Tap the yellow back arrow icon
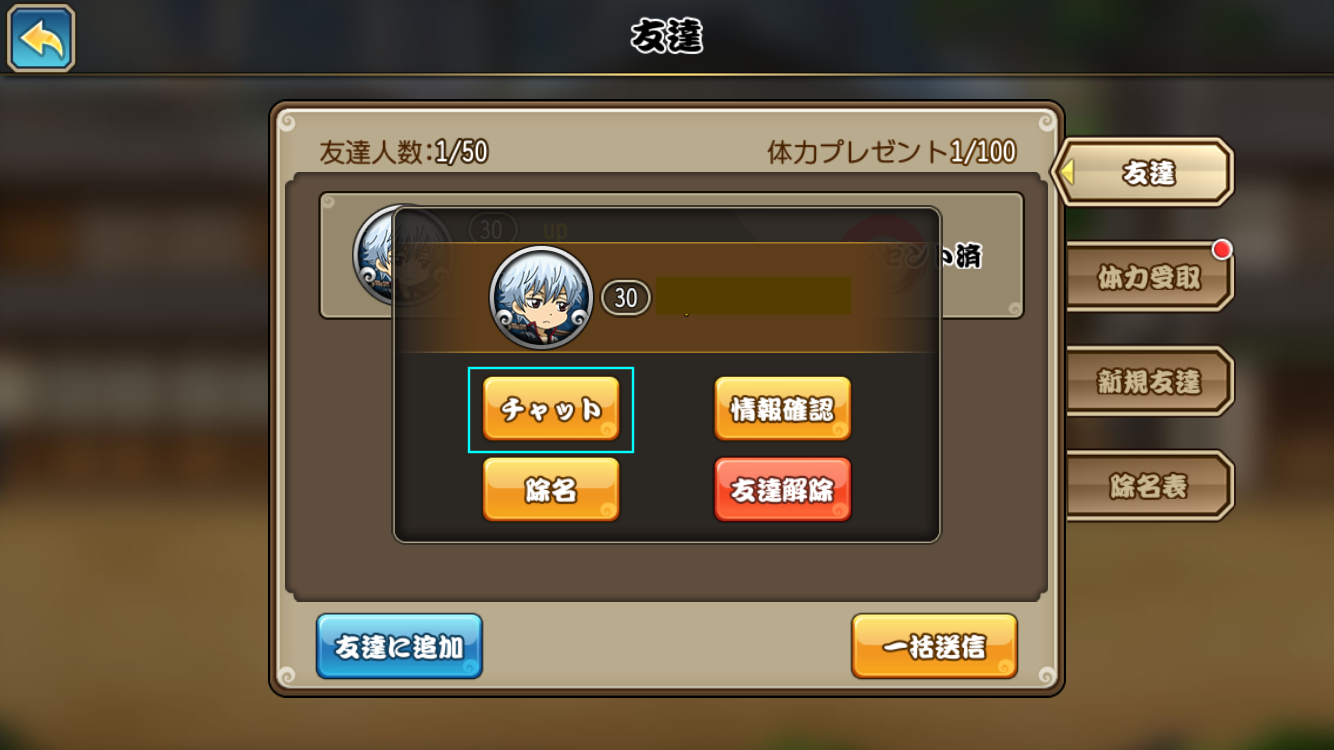Viewport: 1334px width, 750px height. coord(41,39)
